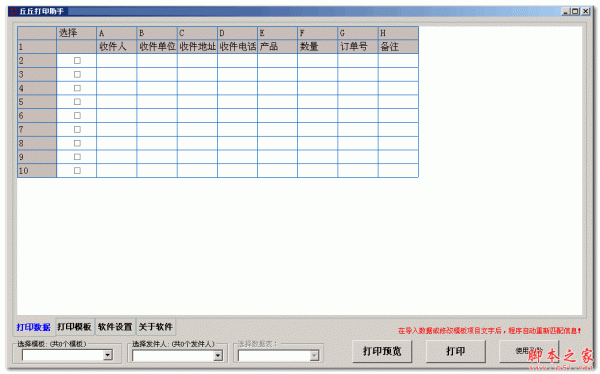Click the 订单号 header cell
Viewport: 600px width, 374px height.
[x=358, y=47]
